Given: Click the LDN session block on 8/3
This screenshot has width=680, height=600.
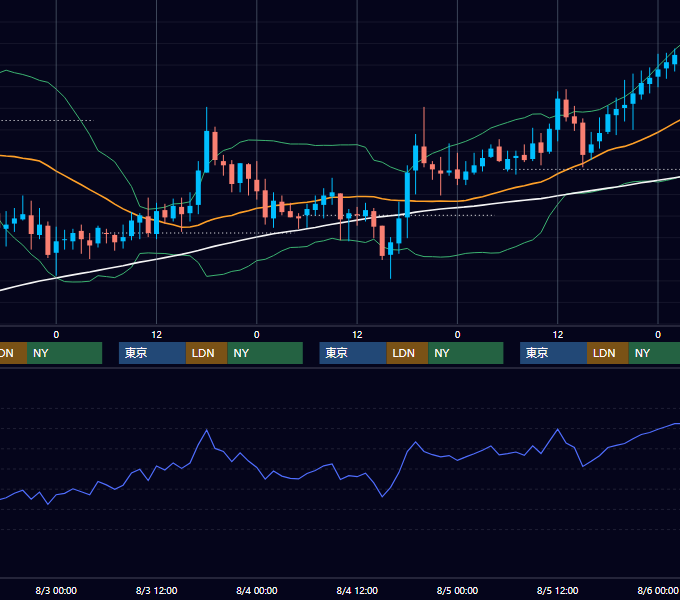Looking at the screenshot, I should click(206, 353).
